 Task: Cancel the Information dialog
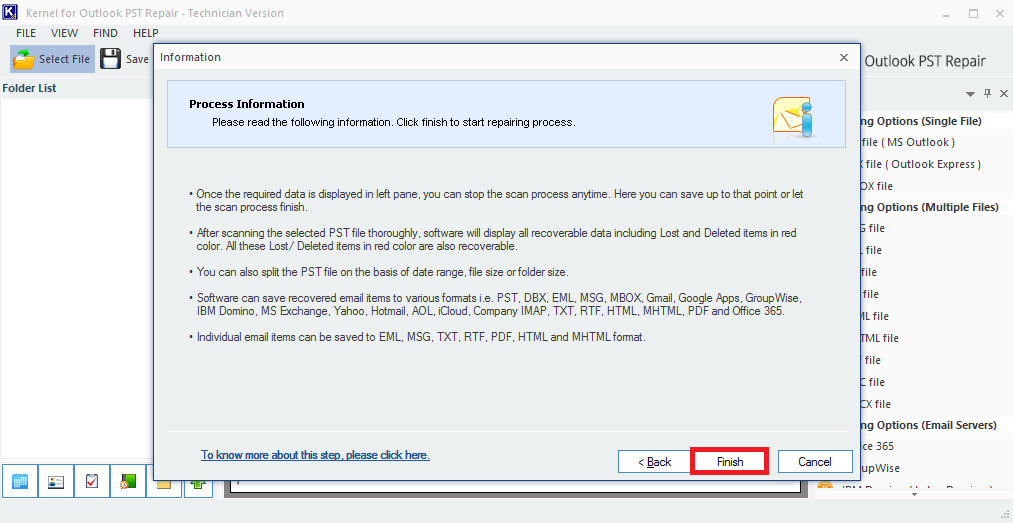[815, 462]
